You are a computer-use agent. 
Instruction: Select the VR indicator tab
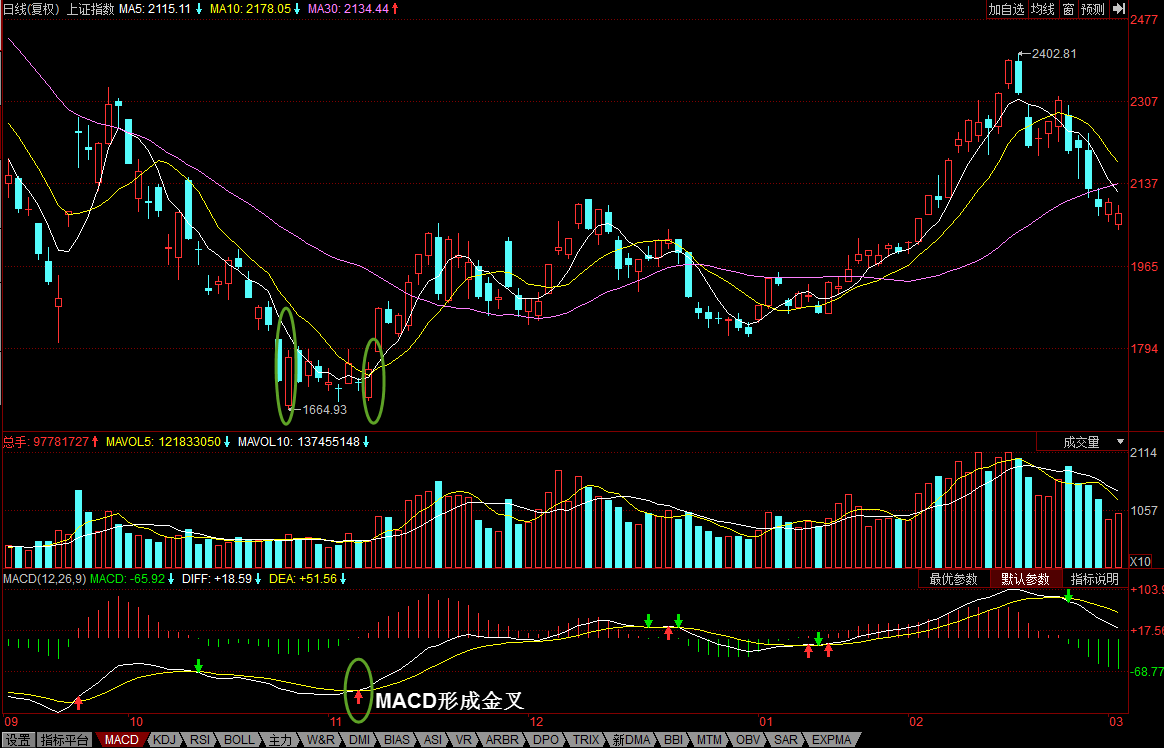(x=464, y=740)
